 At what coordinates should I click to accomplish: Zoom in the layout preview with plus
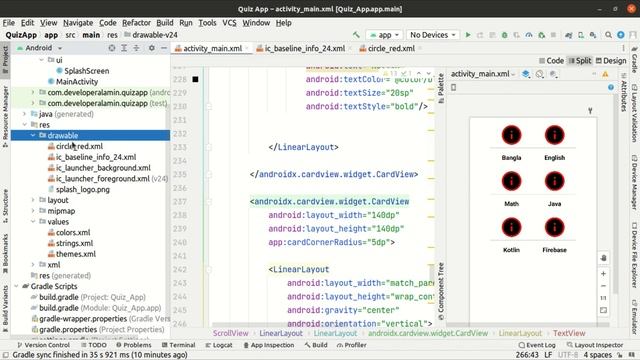tap(603, 273)
